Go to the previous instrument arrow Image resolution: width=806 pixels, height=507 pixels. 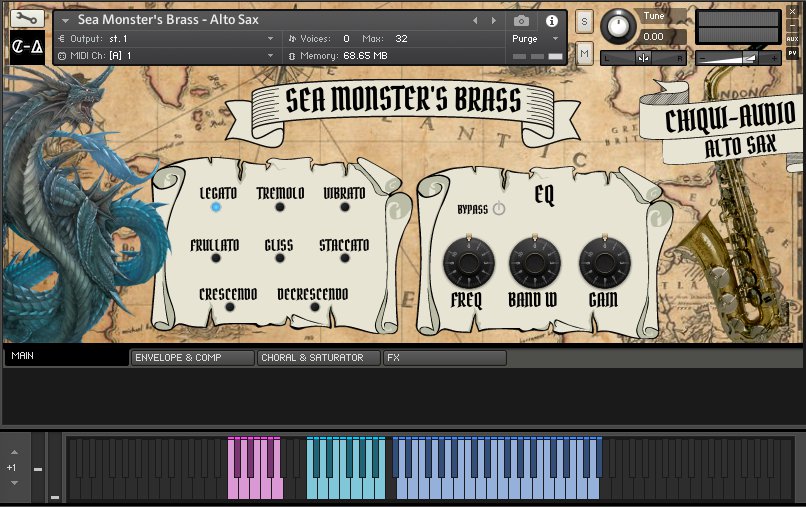tap(476, 20)
